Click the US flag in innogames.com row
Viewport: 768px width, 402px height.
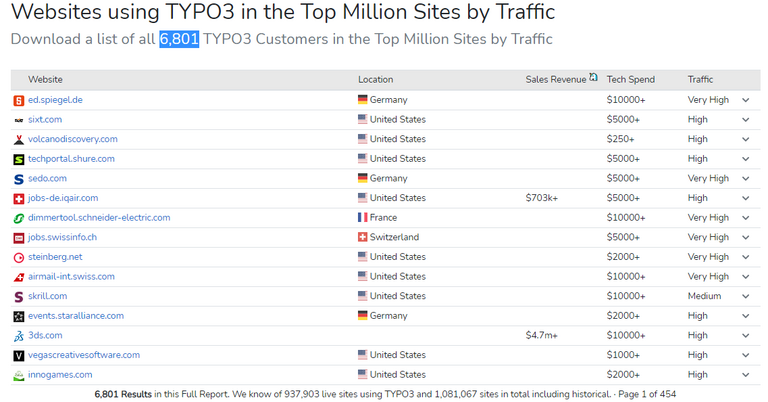coord(362,374)
